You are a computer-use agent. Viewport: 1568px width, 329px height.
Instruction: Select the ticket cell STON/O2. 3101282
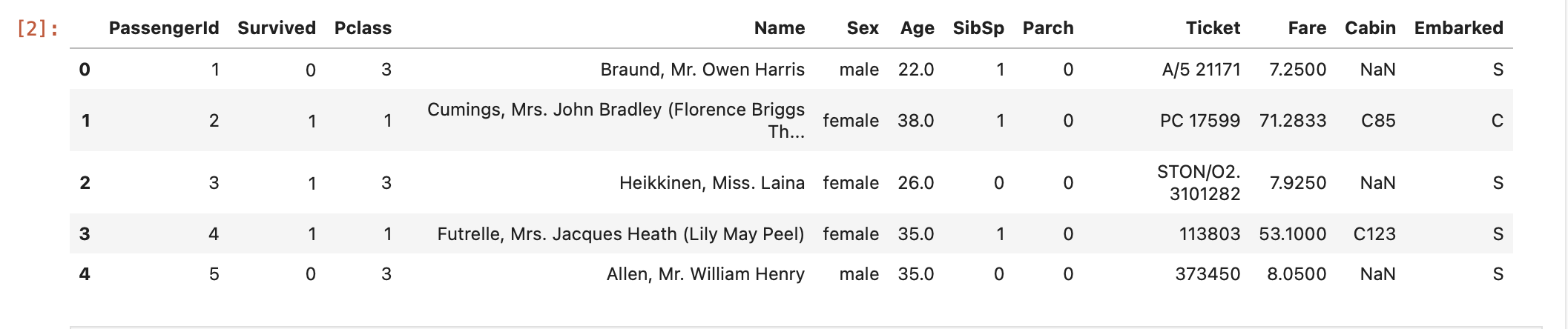pos(1199,183)
